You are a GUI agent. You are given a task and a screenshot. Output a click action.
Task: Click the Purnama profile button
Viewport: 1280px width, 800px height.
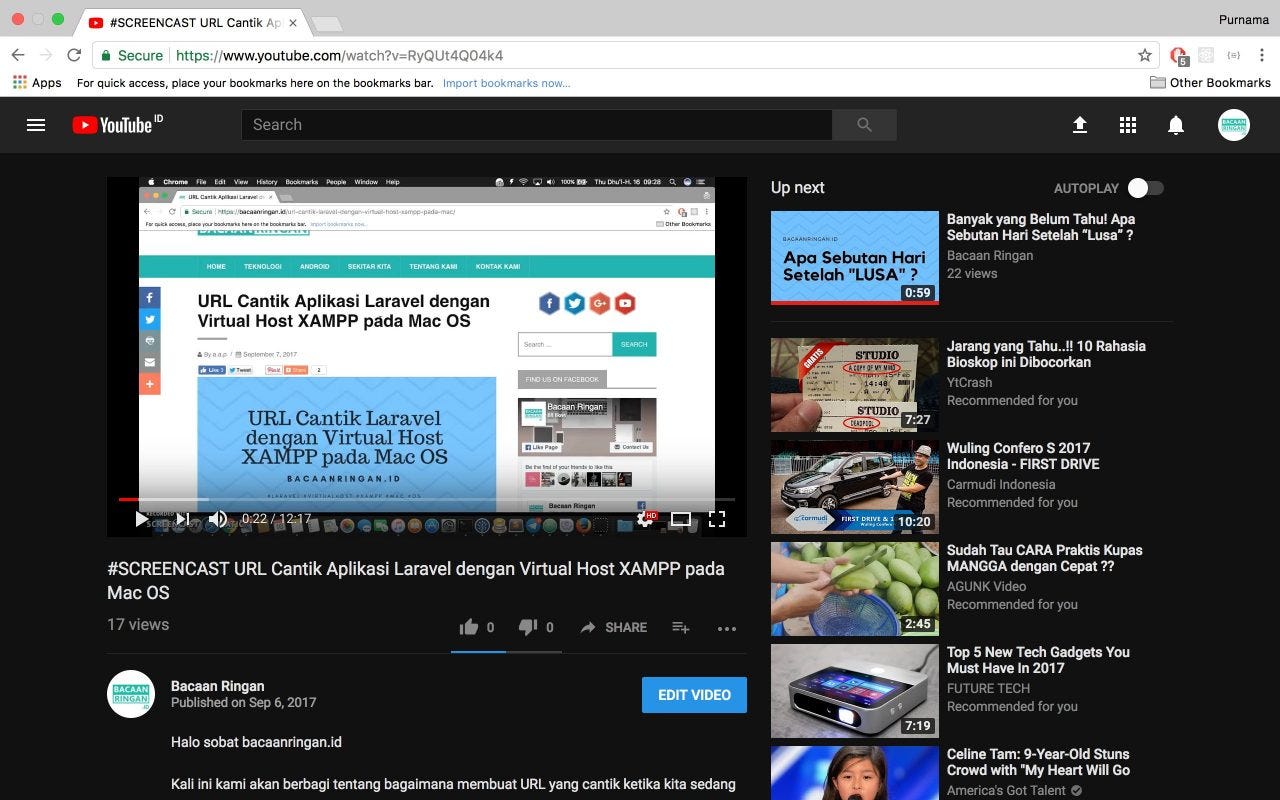click(x=1243, y=20)
